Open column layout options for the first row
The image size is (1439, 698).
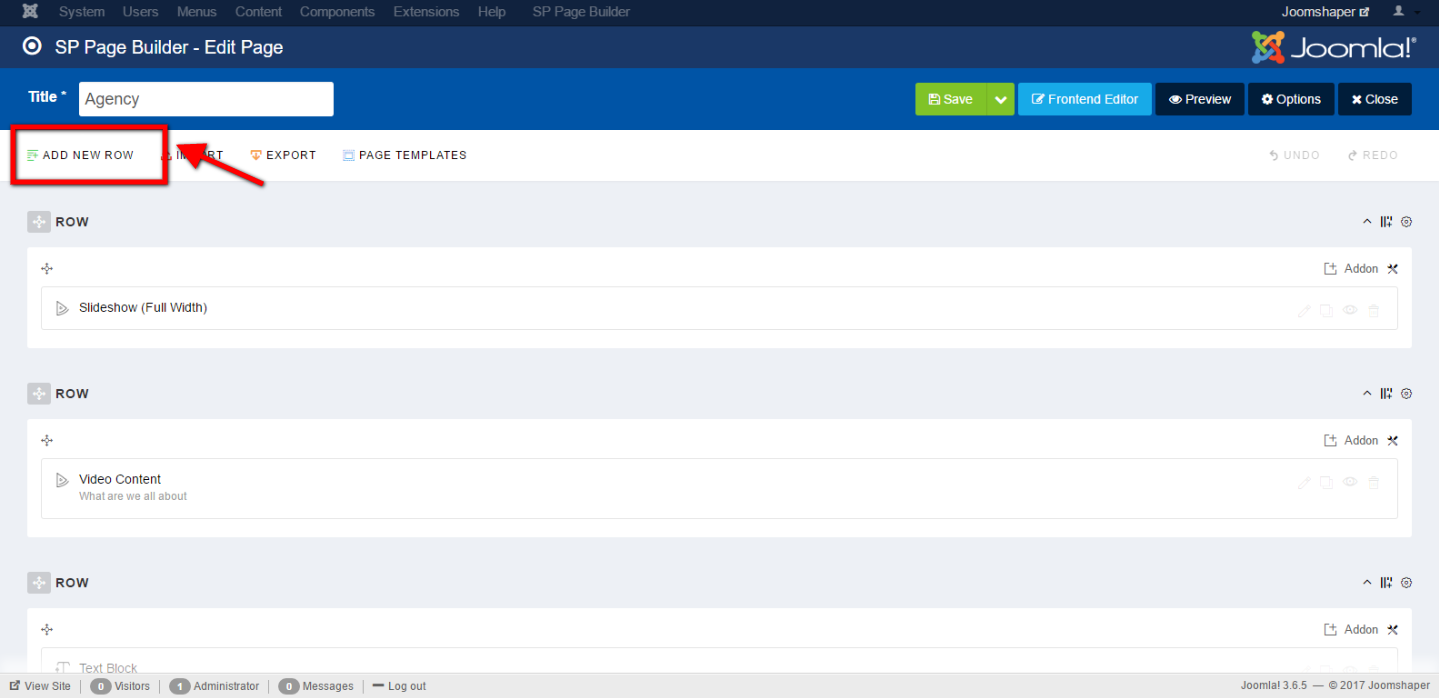[x=1386, y=222]
